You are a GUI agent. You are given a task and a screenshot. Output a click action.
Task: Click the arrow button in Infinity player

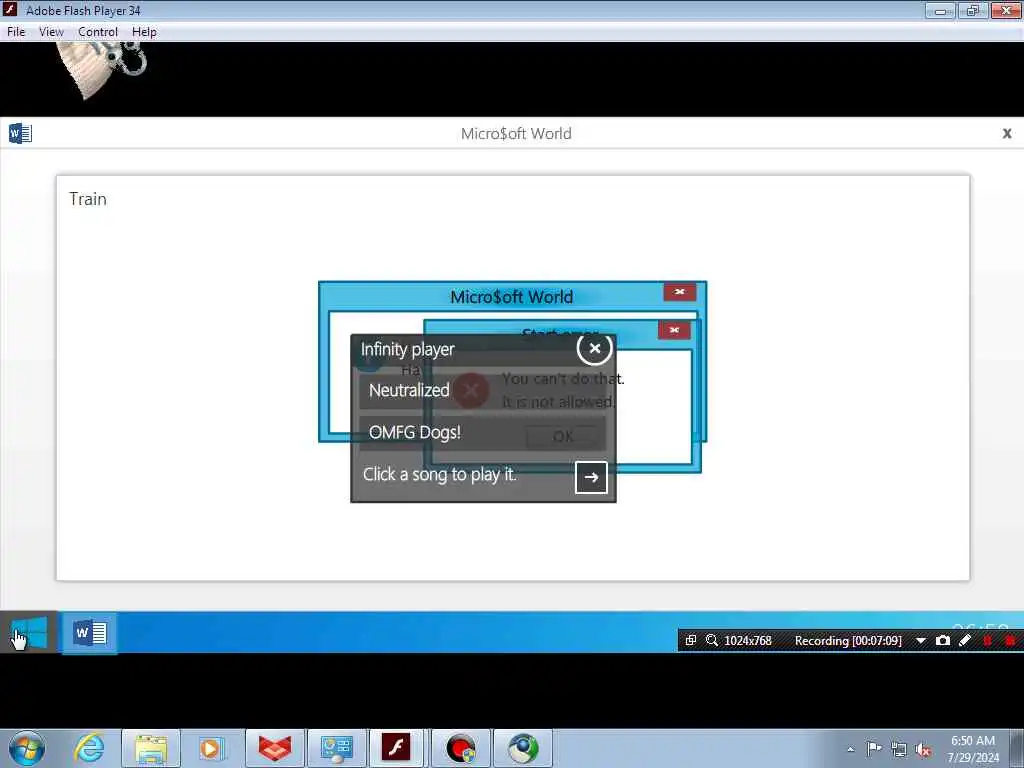tap(591, 477)
